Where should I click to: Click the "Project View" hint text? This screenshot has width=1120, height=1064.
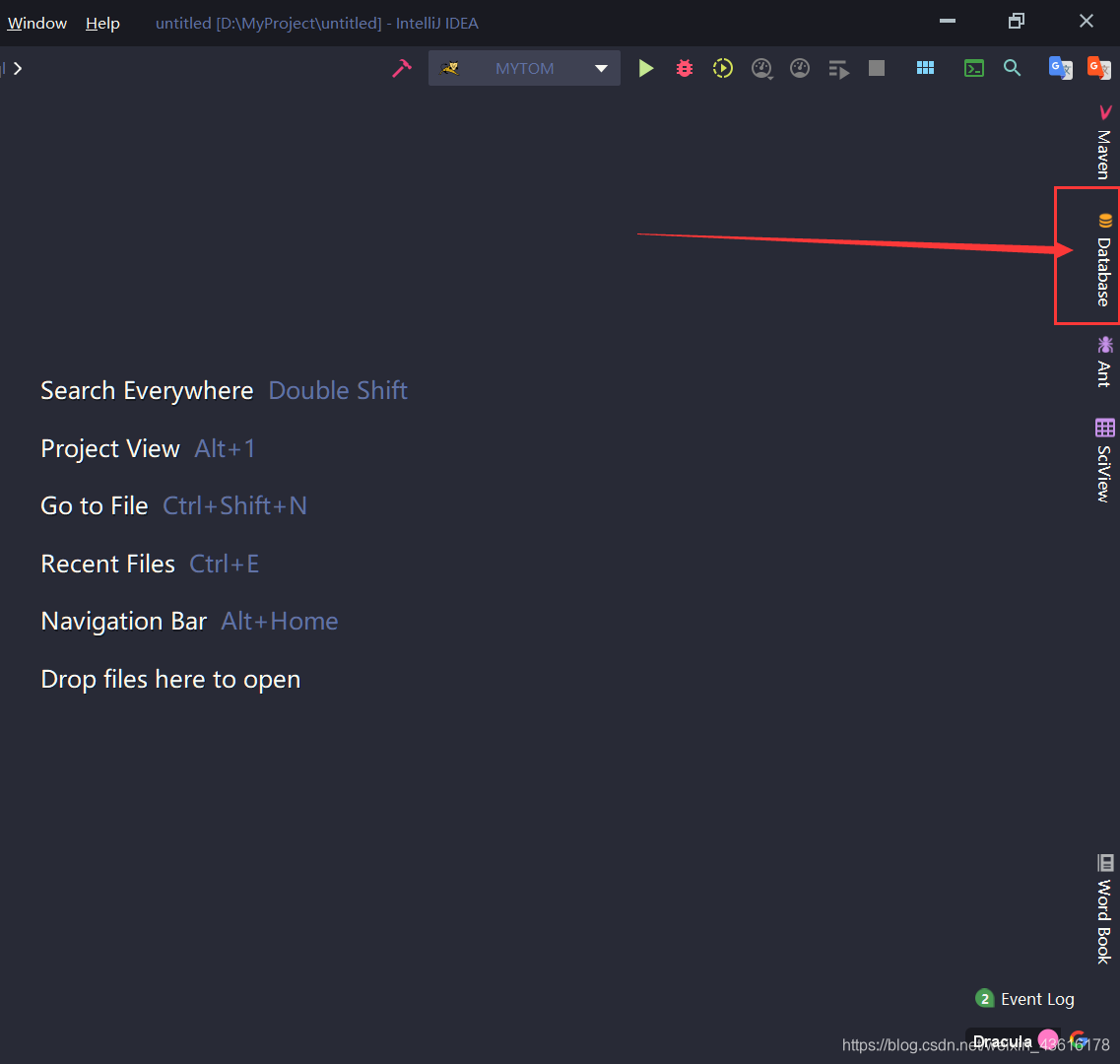tap(110, 449)
